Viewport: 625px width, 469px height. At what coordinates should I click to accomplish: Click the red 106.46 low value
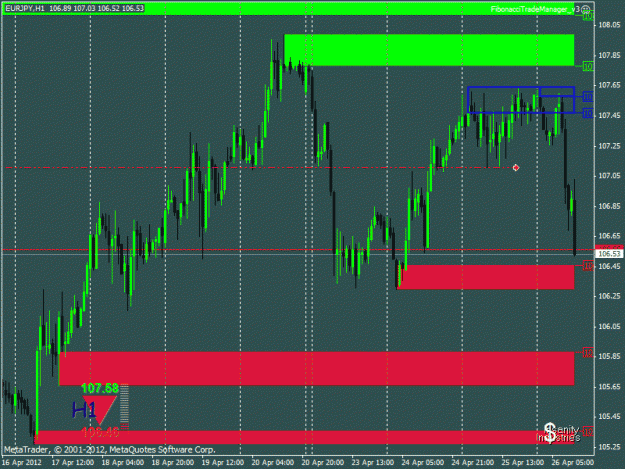point(100,432)
